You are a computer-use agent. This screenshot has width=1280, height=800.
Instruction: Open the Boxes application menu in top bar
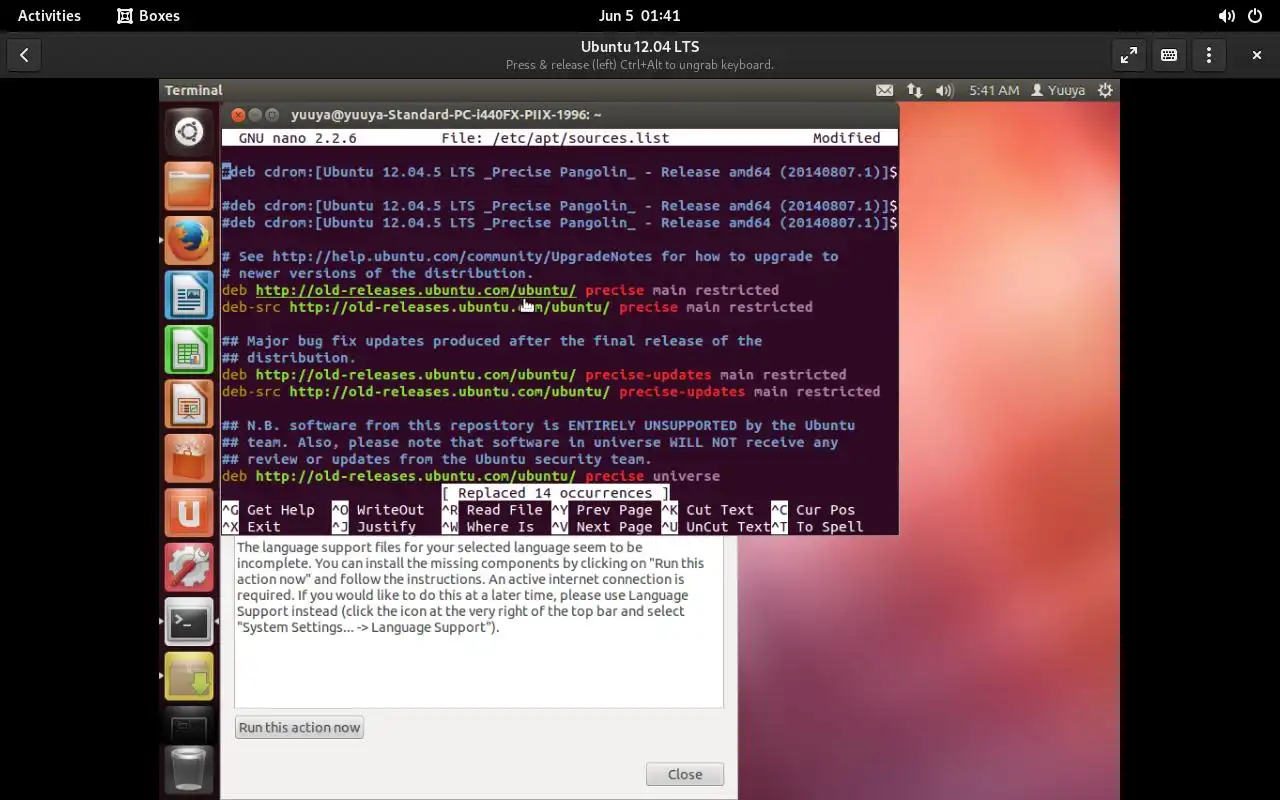148,16
